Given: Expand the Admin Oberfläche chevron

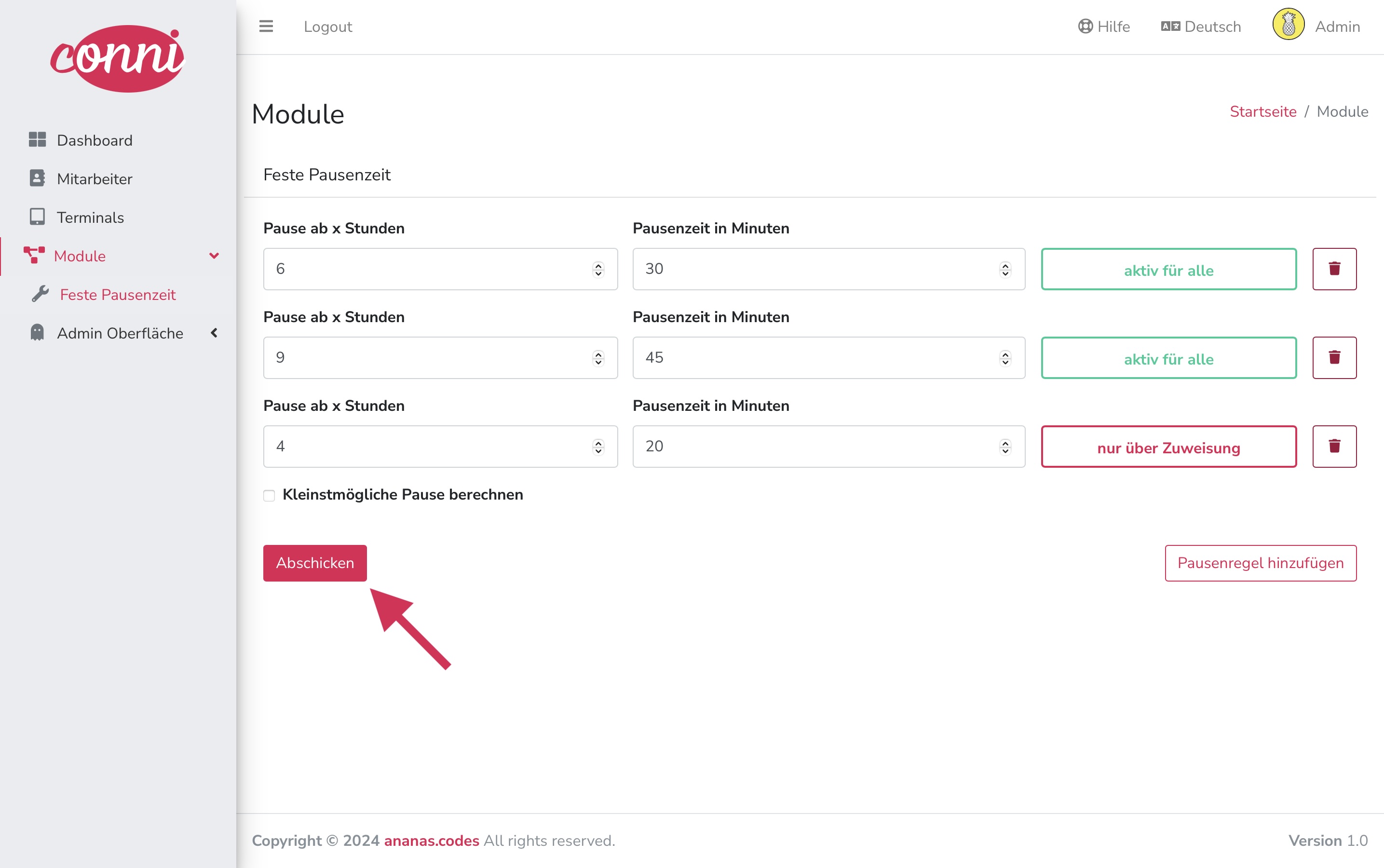Looking at the screenshot, I should pyautogui.click(x=214, y=332).
